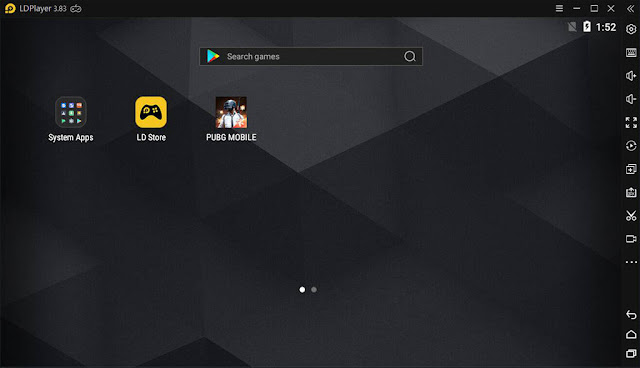The image size is (640, 368).
Task: Start video recording from sidebar
Action: click(631, 239)
